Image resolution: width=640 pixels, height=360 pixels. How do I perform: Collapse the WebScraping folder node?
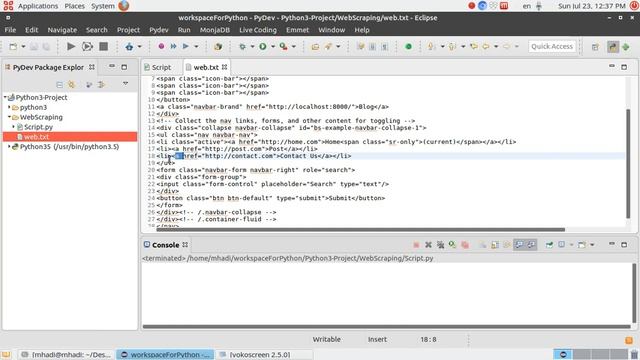(9, 117)
